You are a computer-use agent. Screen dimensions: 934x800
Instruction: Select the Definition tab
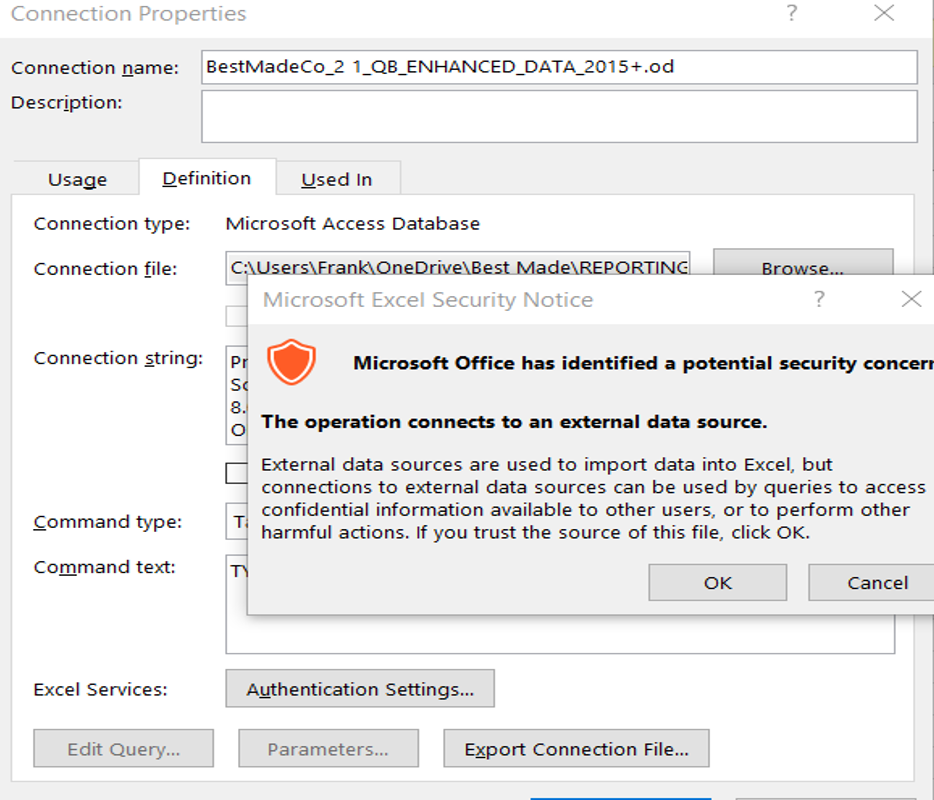pos(207,178)
